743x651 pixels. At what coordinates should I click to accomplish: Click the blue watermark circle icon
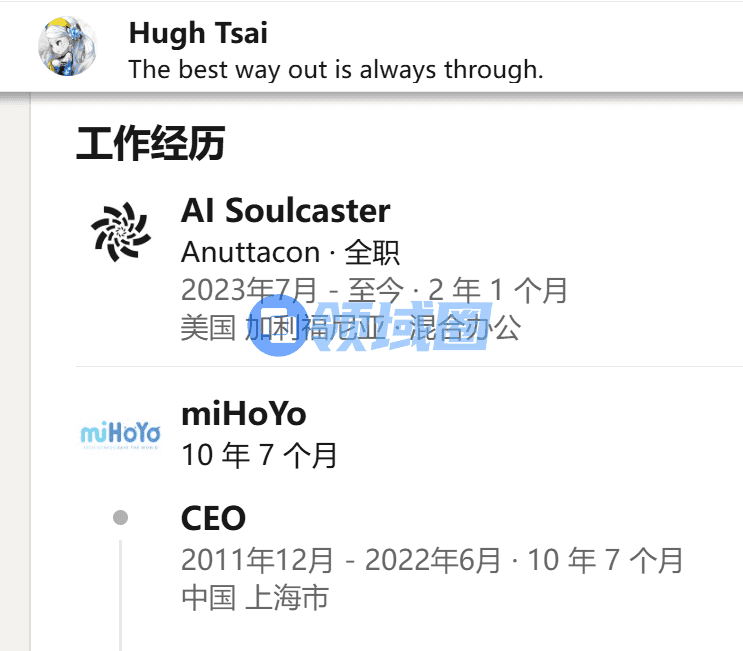coord(278,326)
